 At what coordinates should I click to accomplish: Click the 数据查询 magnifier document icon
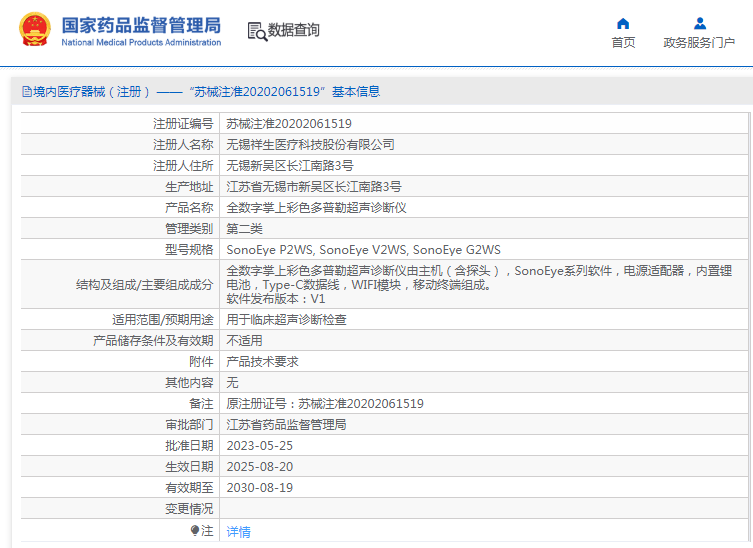pyautogui.click(x=256, y=31)
